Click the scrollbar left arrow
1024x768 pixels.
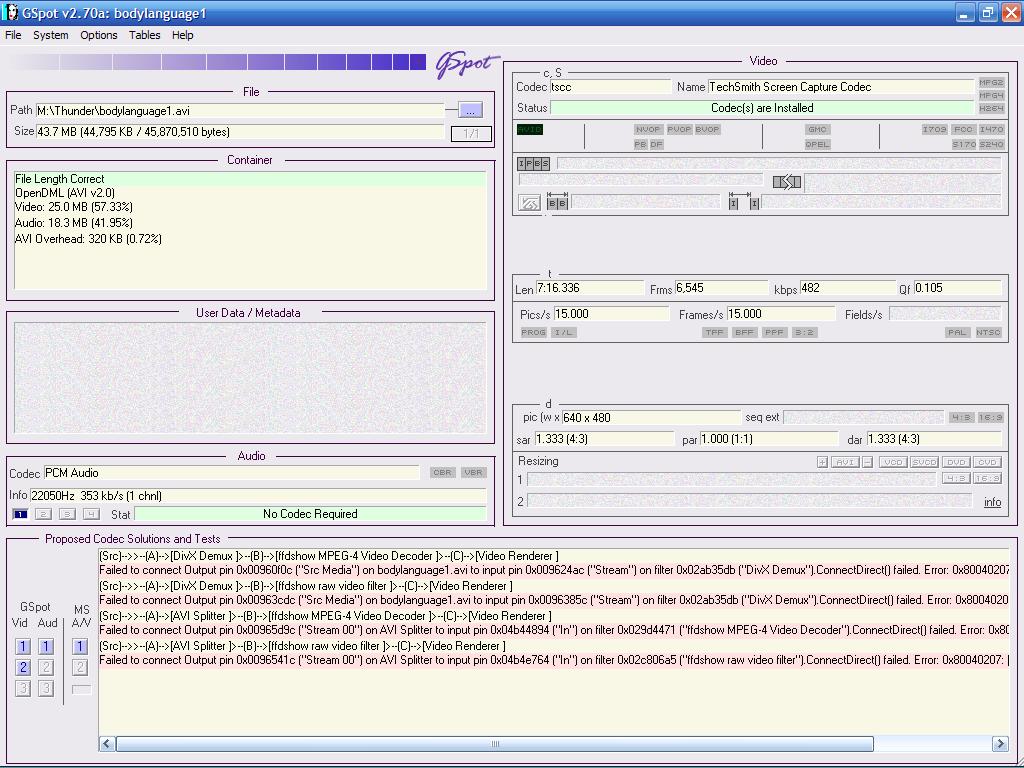point(107,744)
